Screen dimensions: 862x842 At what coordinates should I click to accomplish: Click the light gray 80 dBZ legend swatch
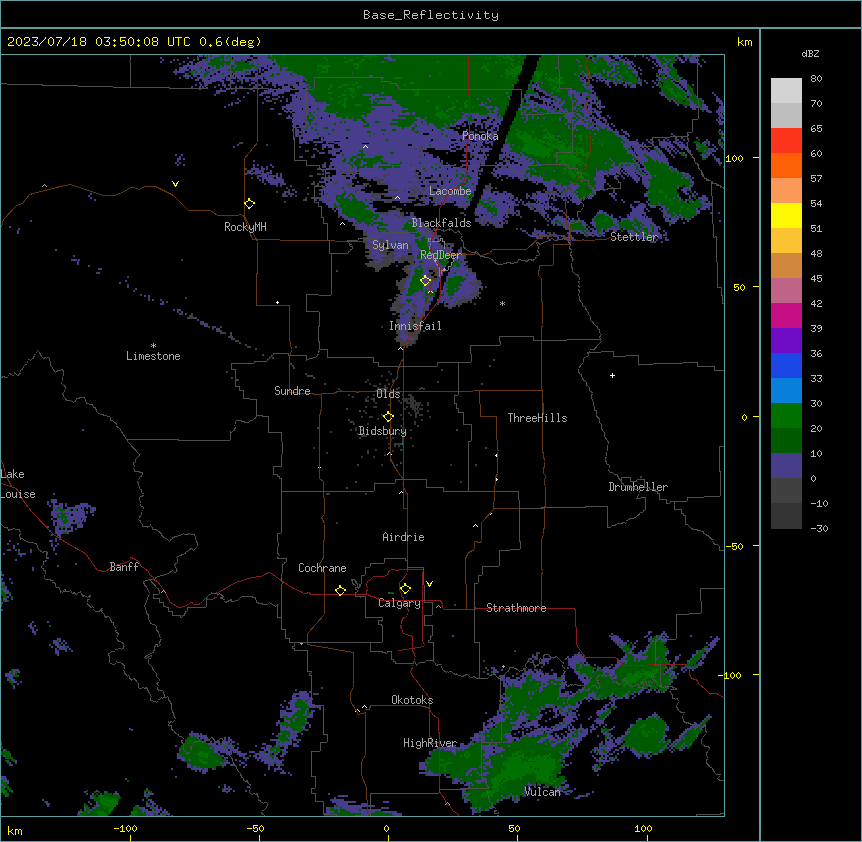pos(786,91)
